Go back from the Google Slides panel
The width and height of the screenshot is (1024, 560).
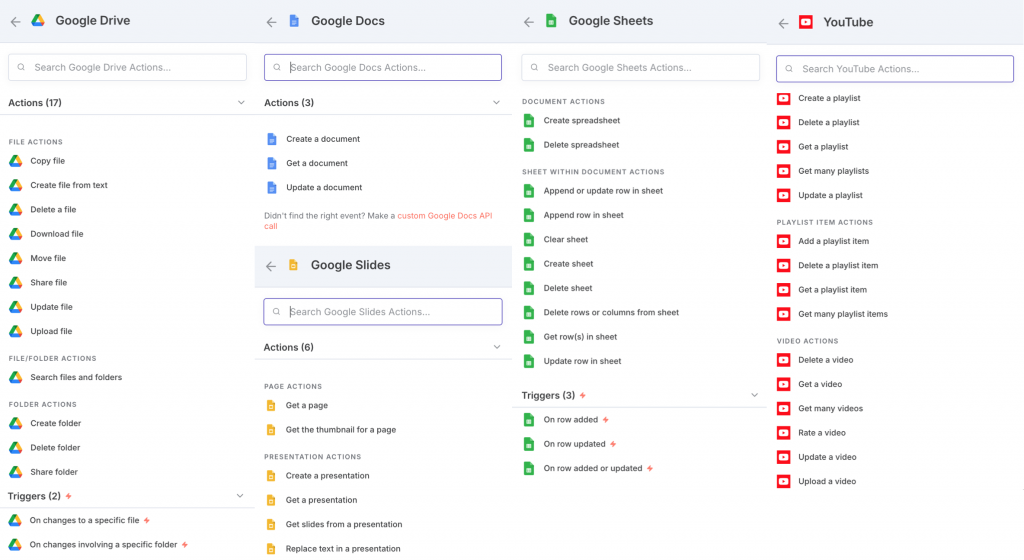point(271,266)
